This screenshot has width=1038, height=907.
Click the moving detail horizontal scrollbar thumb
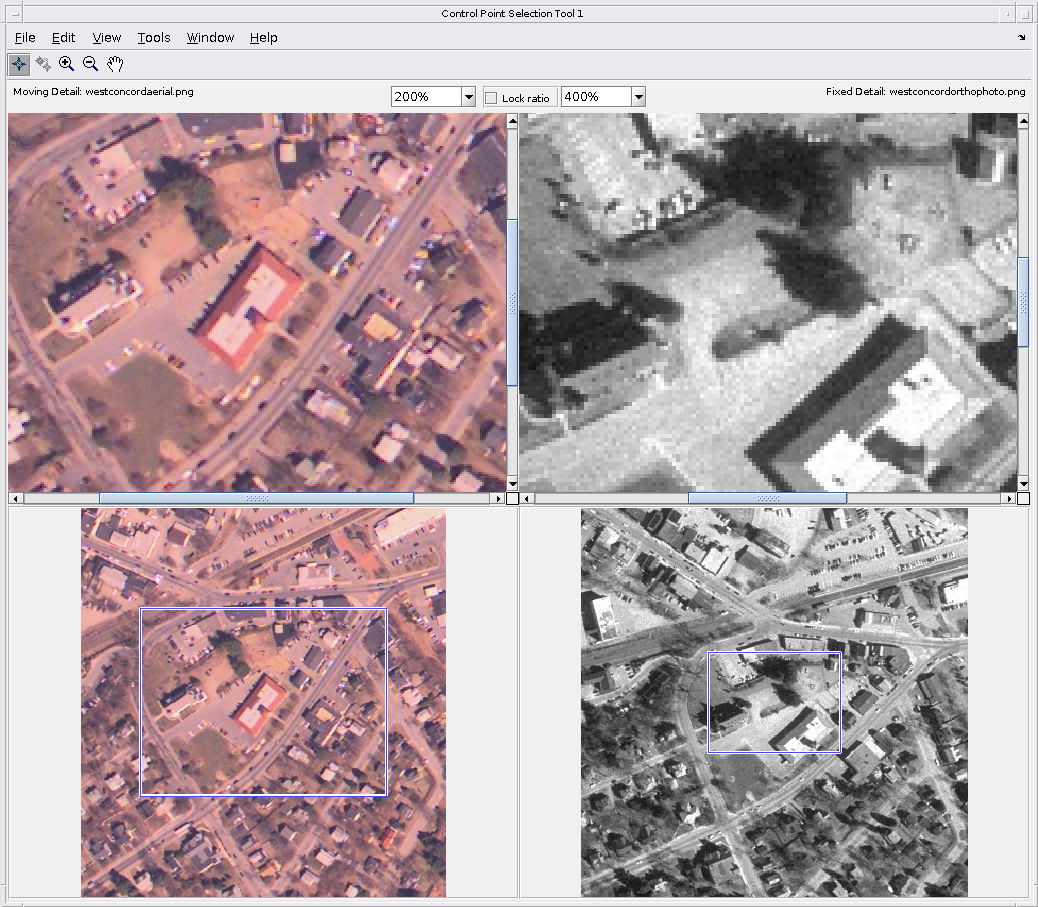(x=256, y=498)
